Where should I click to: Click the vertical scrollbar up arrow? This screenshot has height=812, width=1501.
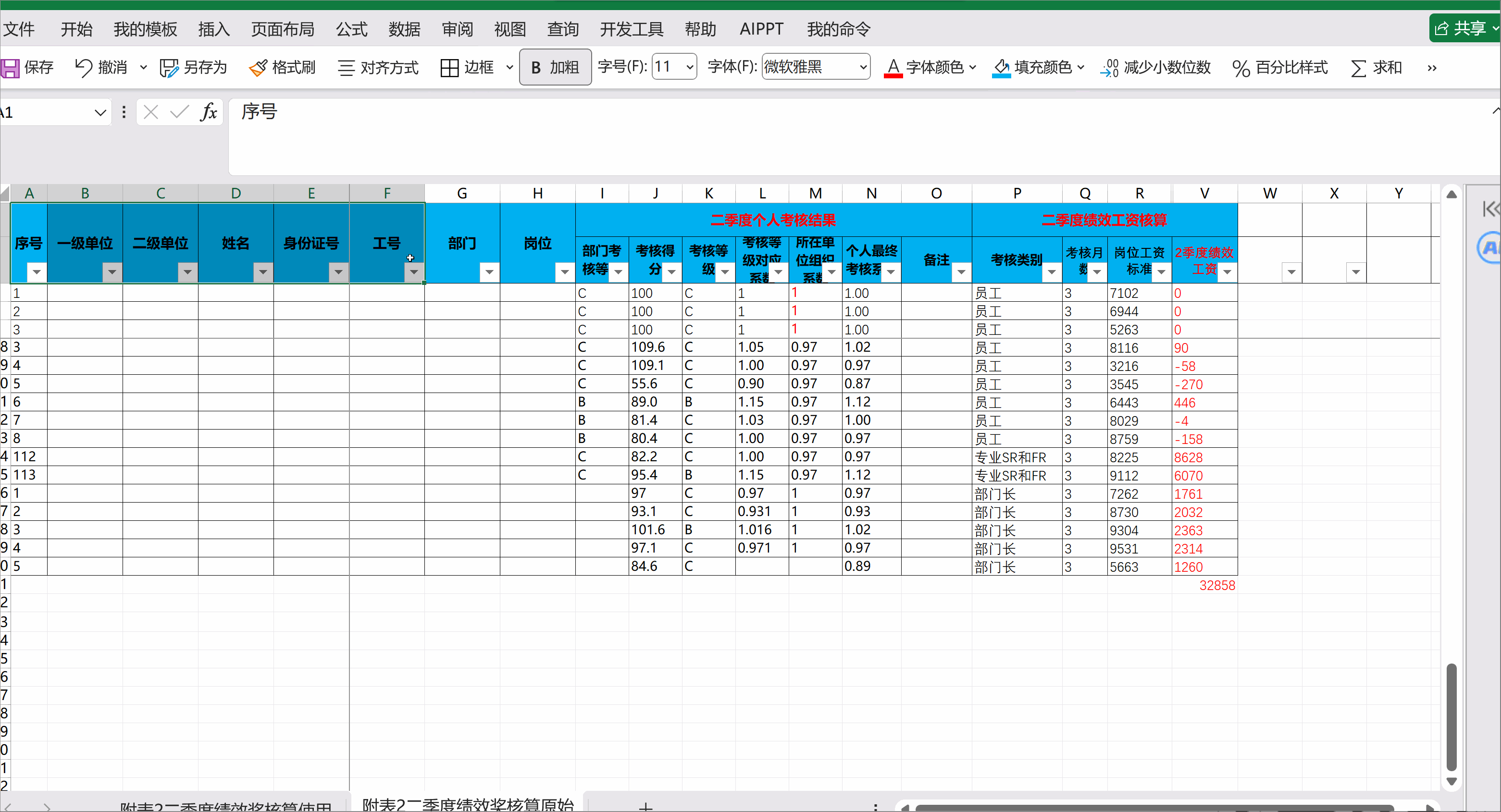pyautogui.click(x=1451, y=195)
